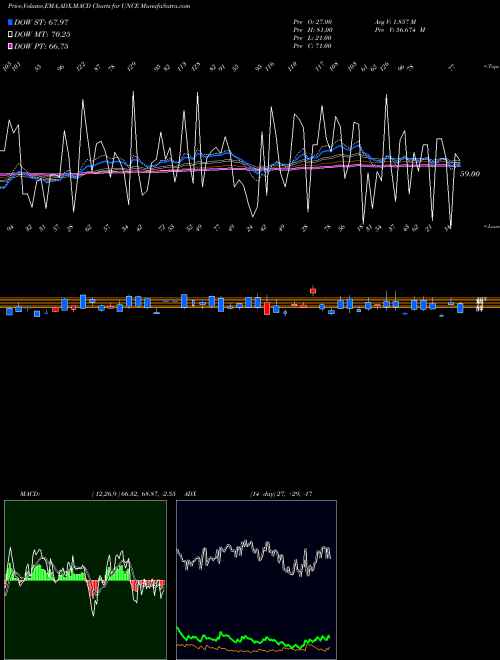Viewport: 500px width, 660px height.
Task: Click the 59.00 price label on chart
Action: [x=470, y=174]
